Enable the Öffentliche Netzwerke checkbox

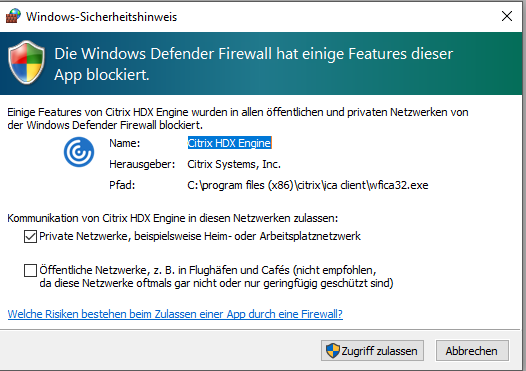[30, 270]
